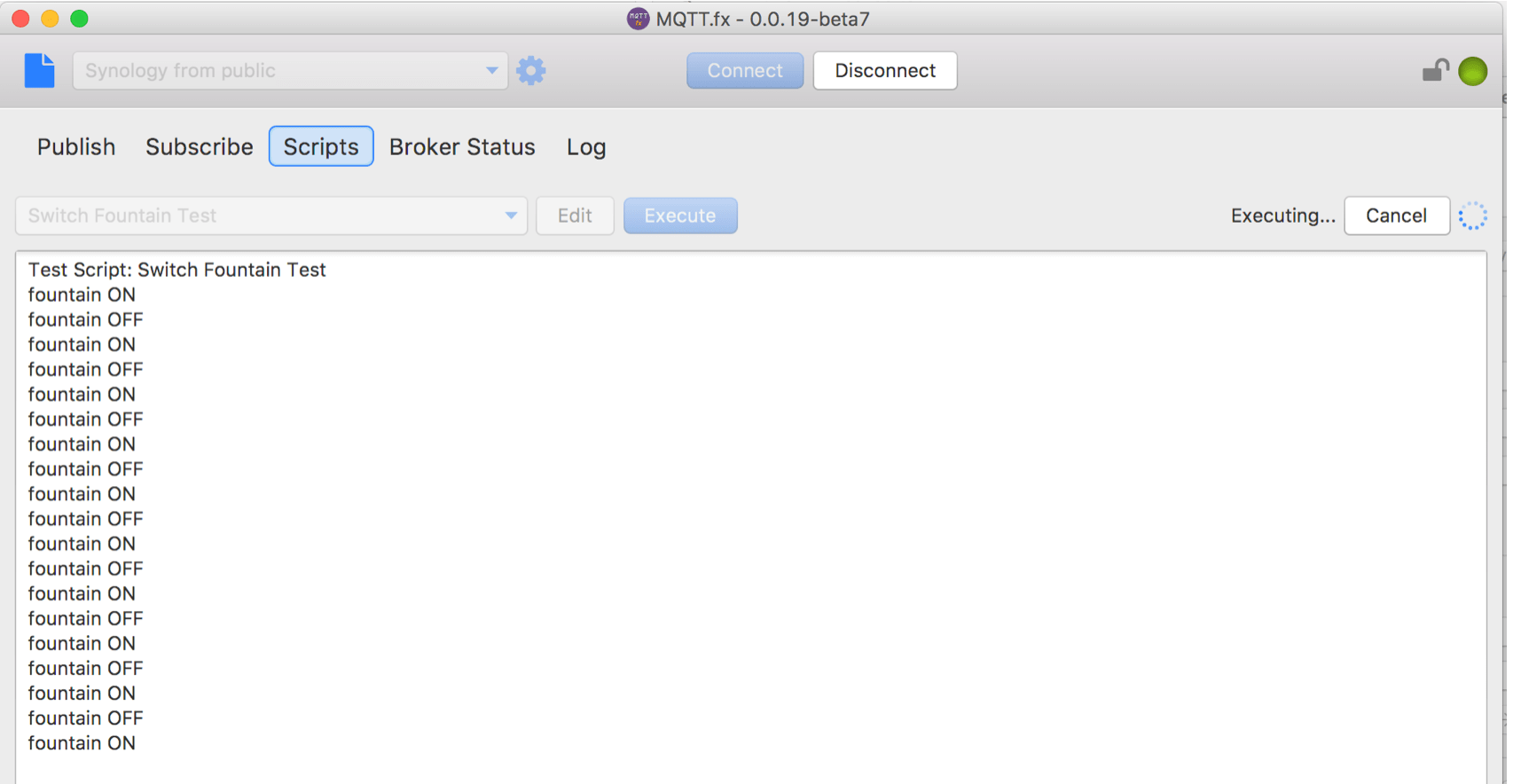Expand the script selection dropdown arrow
The height and width of the screenshot is (784, 1513).
pyautogui.click(x=511, y=216)
